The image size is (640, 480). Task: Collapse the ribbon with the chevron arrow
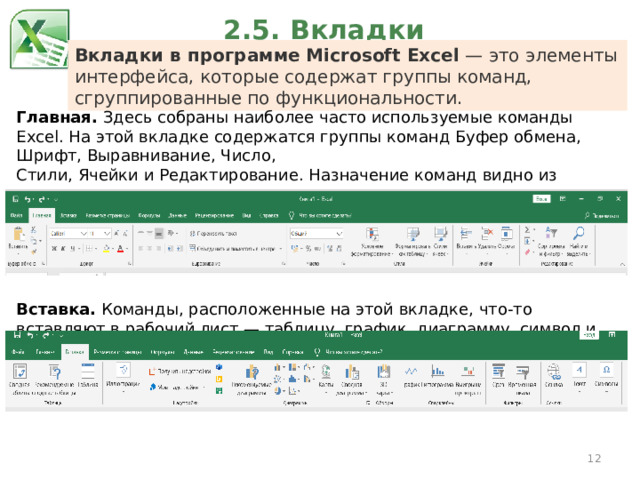coord(622,264)
